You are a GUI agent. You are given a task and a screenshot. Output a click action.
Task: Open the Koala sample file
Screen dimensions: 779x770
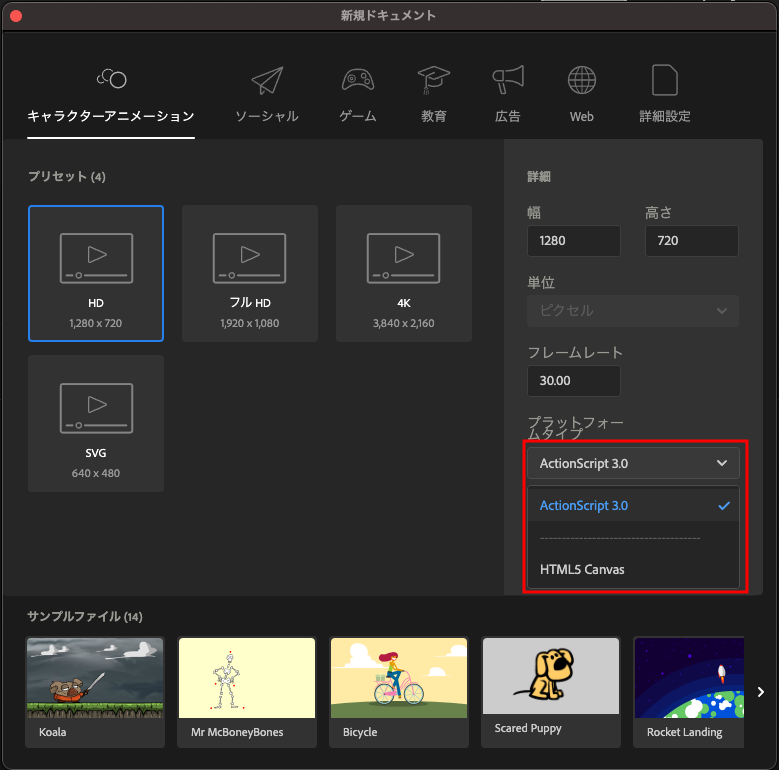click(x=95, y=693)
